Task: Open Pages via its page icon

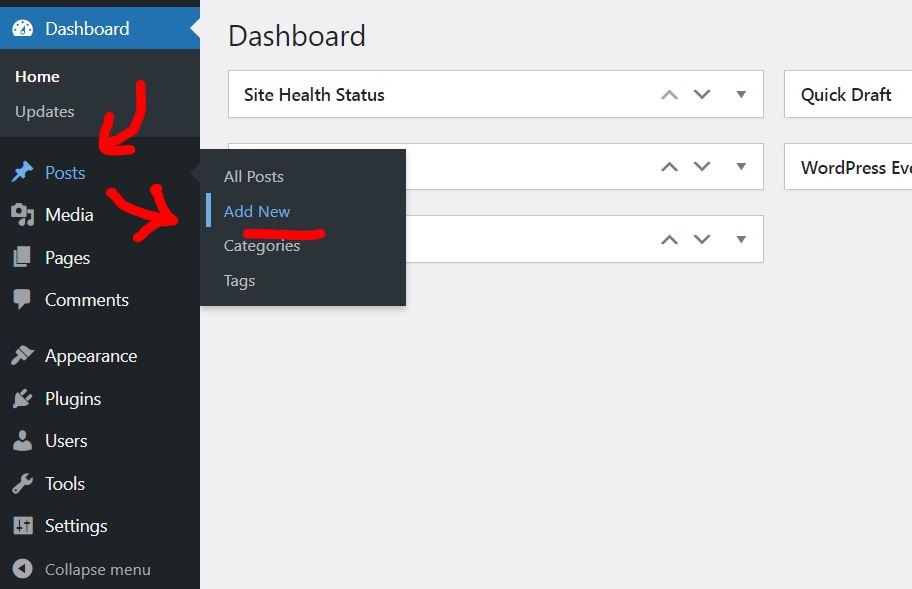Action: 24,257
